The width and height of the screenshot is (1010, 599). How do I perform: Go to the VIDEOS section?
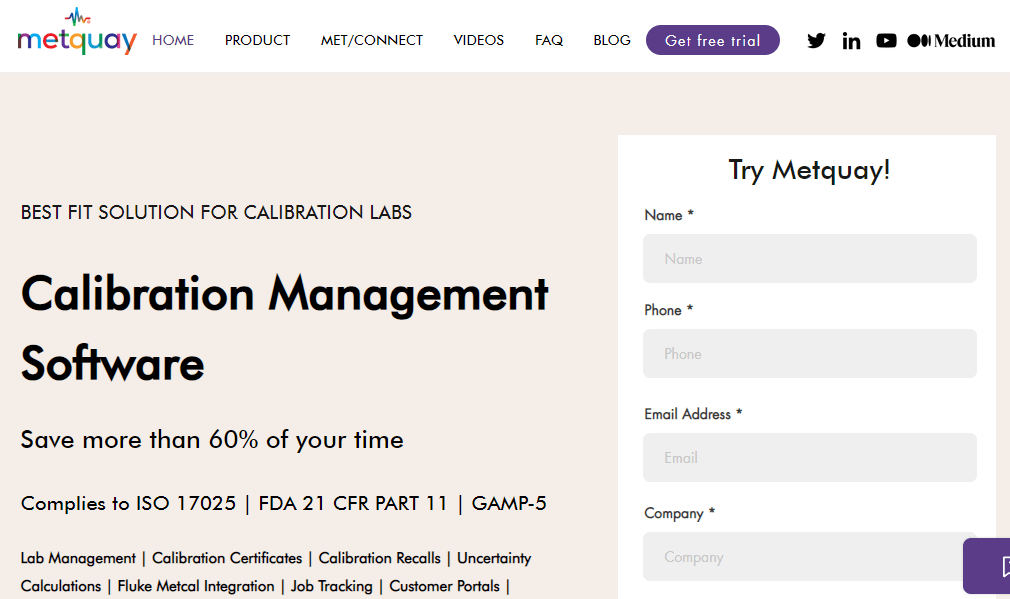[478, 40]
